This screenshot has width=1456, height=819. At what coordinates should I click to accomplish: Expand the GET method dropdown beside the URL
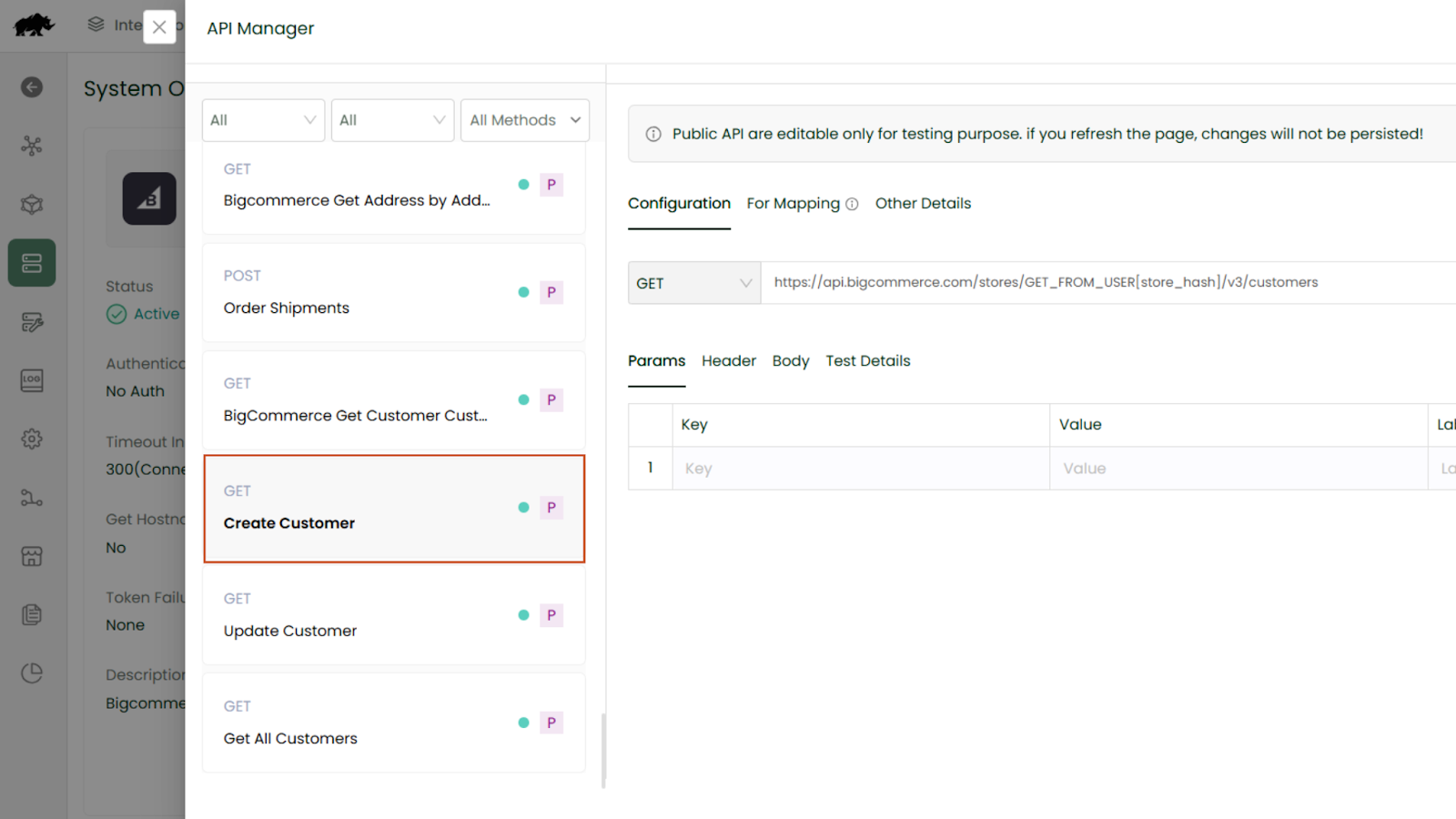(x=693, y=282)
